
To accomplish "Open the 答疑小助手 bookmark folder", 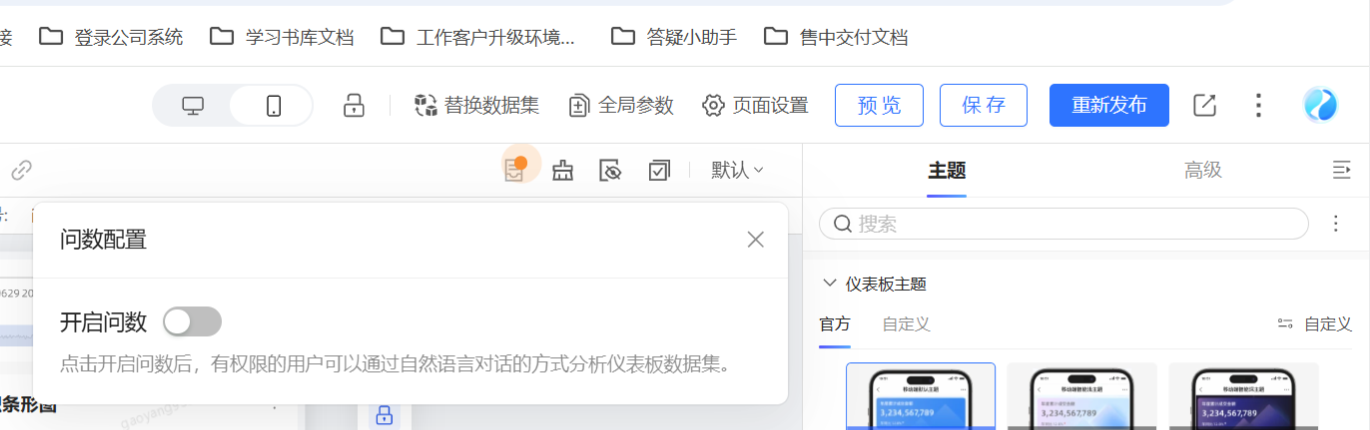I will click(x=674, y=37).
